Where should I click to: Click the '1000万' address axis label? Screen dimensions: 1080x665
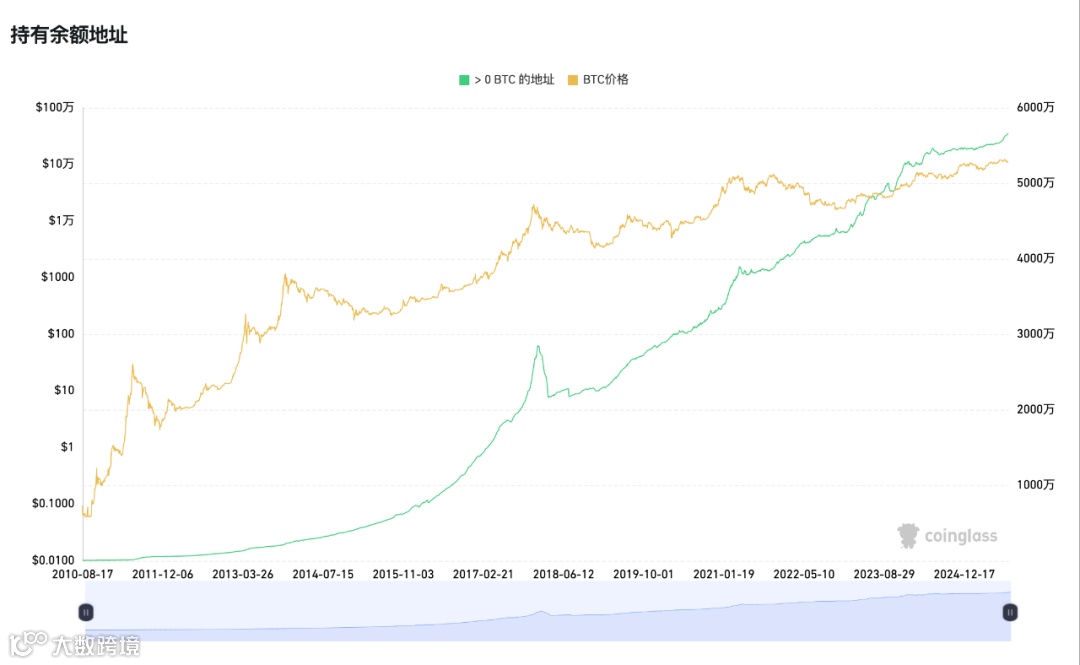pyautogui.click(x=1035, y=484)
